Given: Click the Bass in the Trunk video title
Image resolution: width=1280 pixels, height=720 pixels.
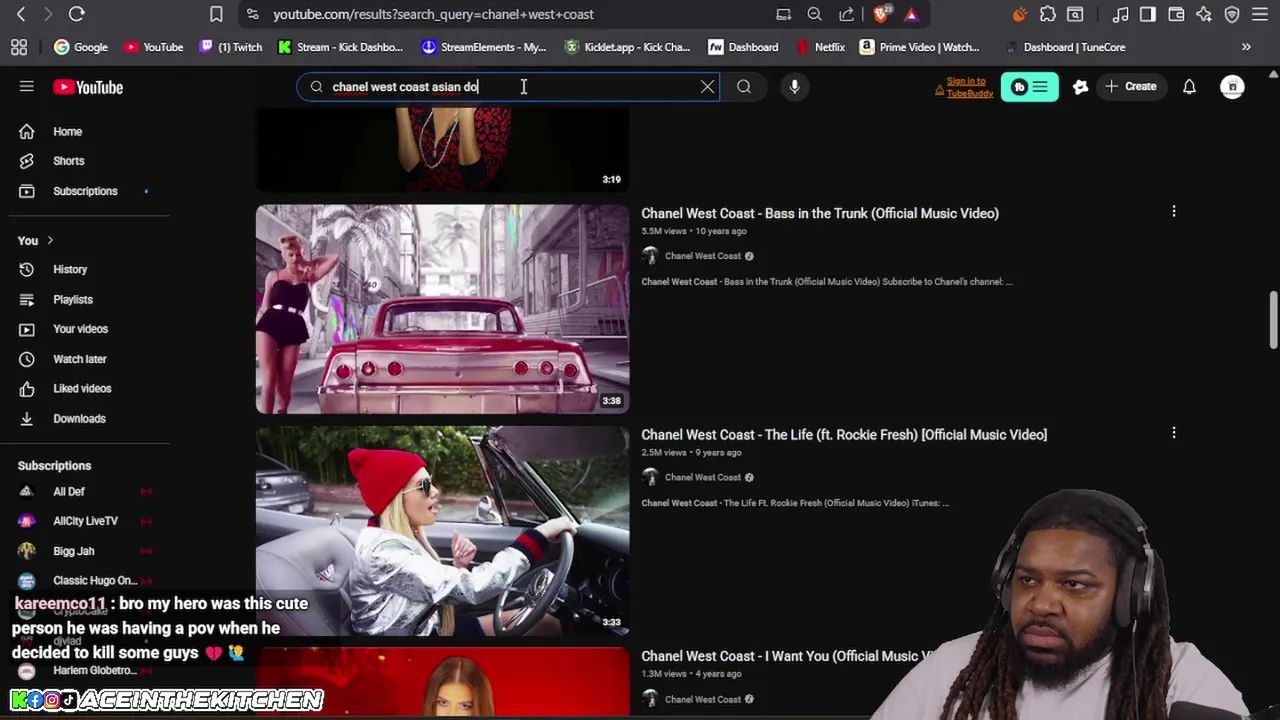Looking at the screenshot, I should click(x=820, y=213).
